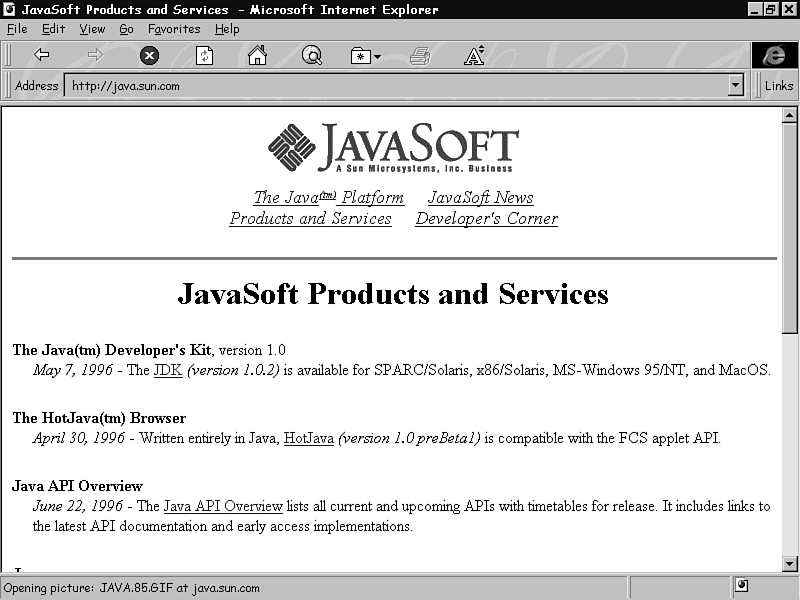The height and width of the screenshot is (600, 800).
Task: Open the Address bar history dropdown
Action: [735, 85]
